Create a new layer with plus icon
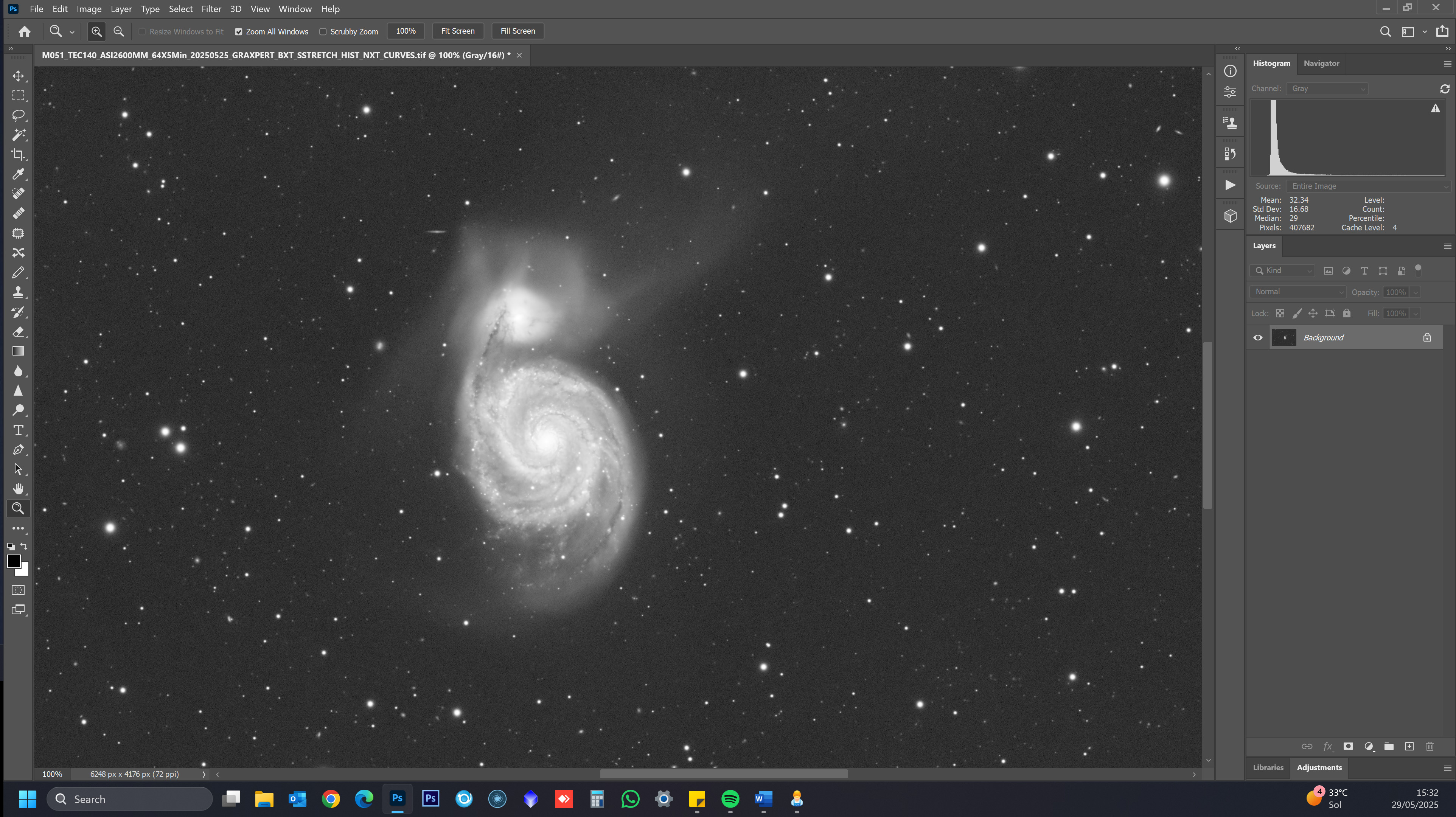This screenshot has height=817, width=1456. [1409, 746]
